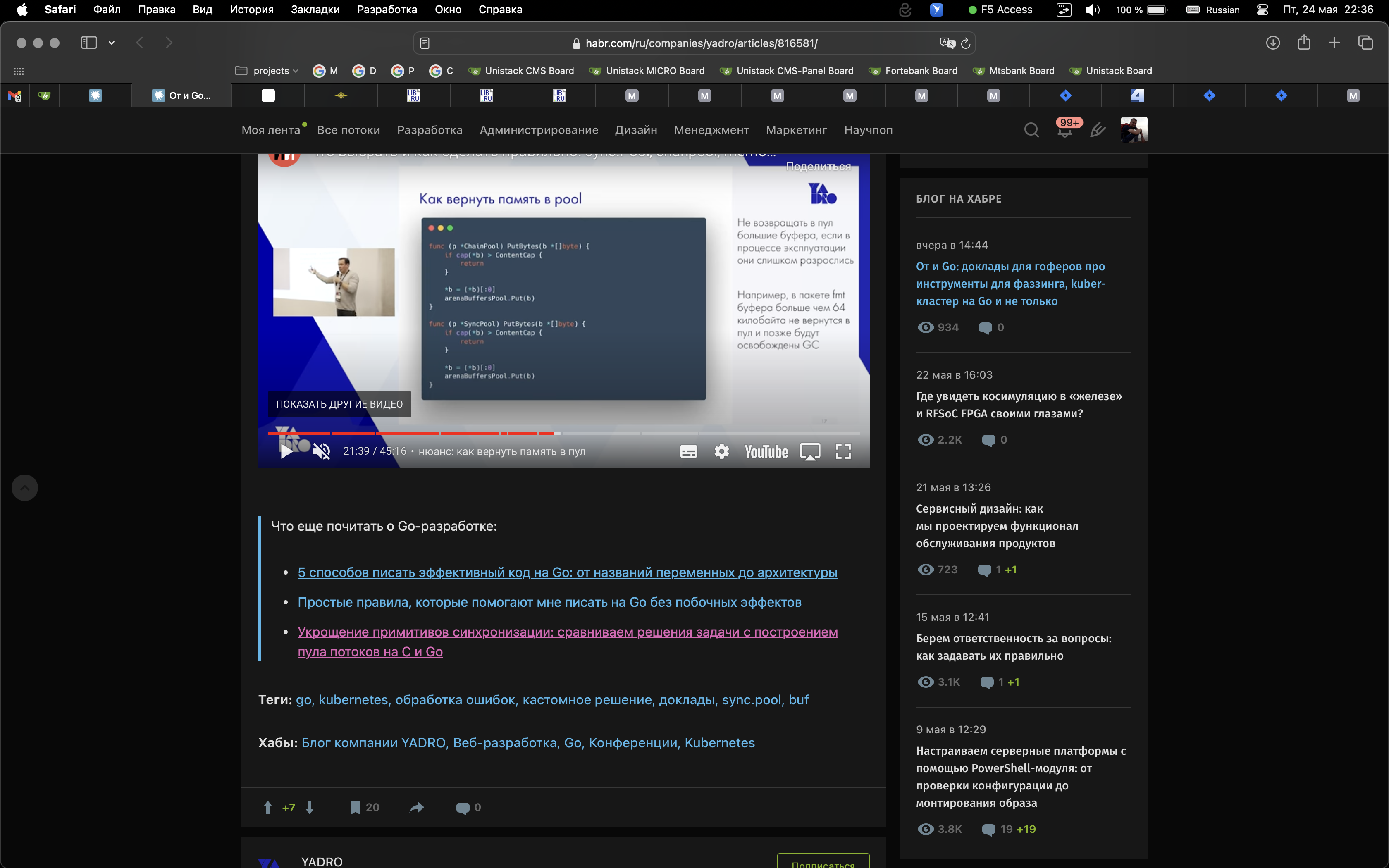Upvote the article with the up arrow

point(267,808)
